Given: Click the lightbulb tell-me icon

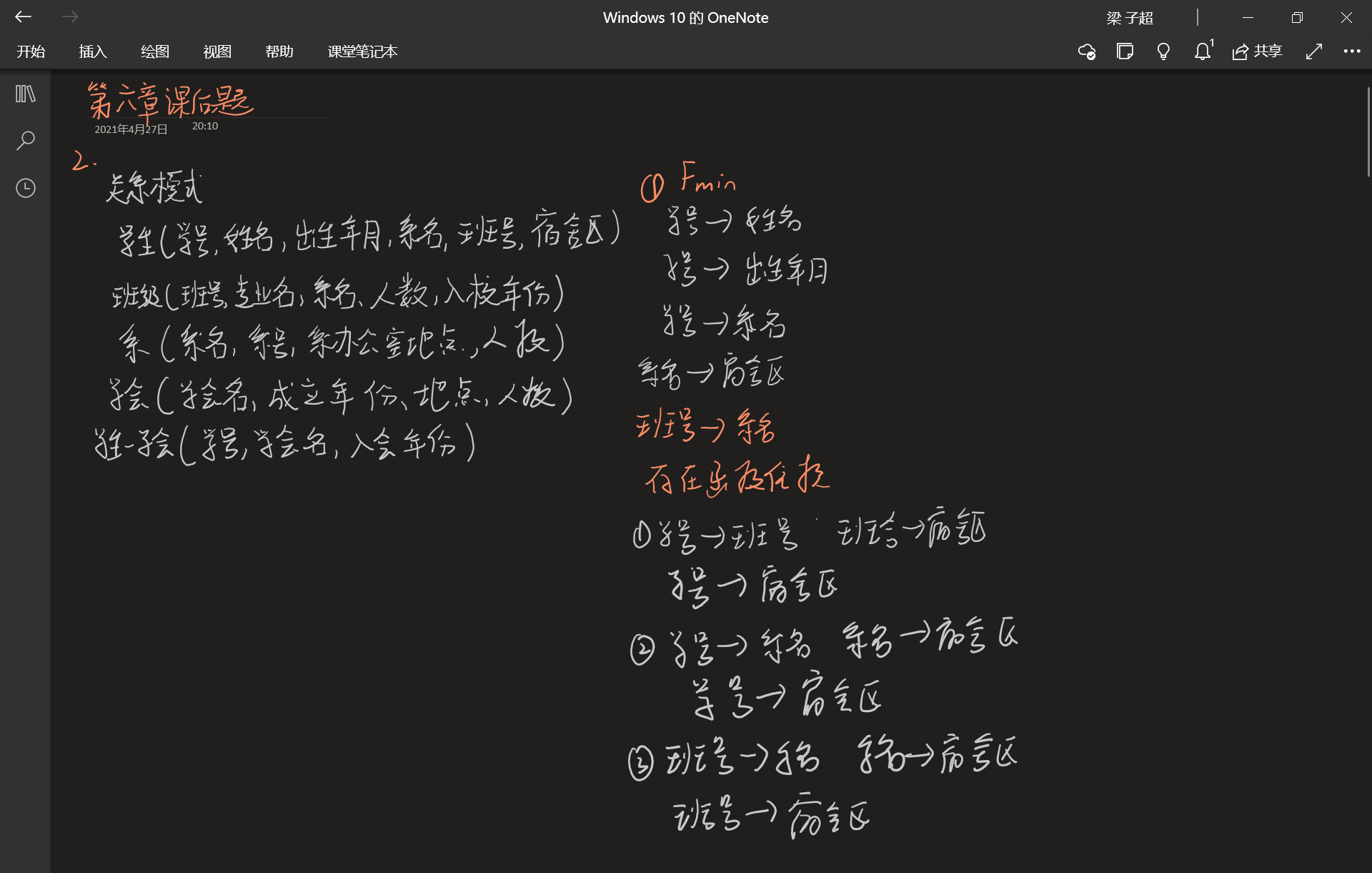Looking at the screenshot, I should click(x=1163, y=51).
